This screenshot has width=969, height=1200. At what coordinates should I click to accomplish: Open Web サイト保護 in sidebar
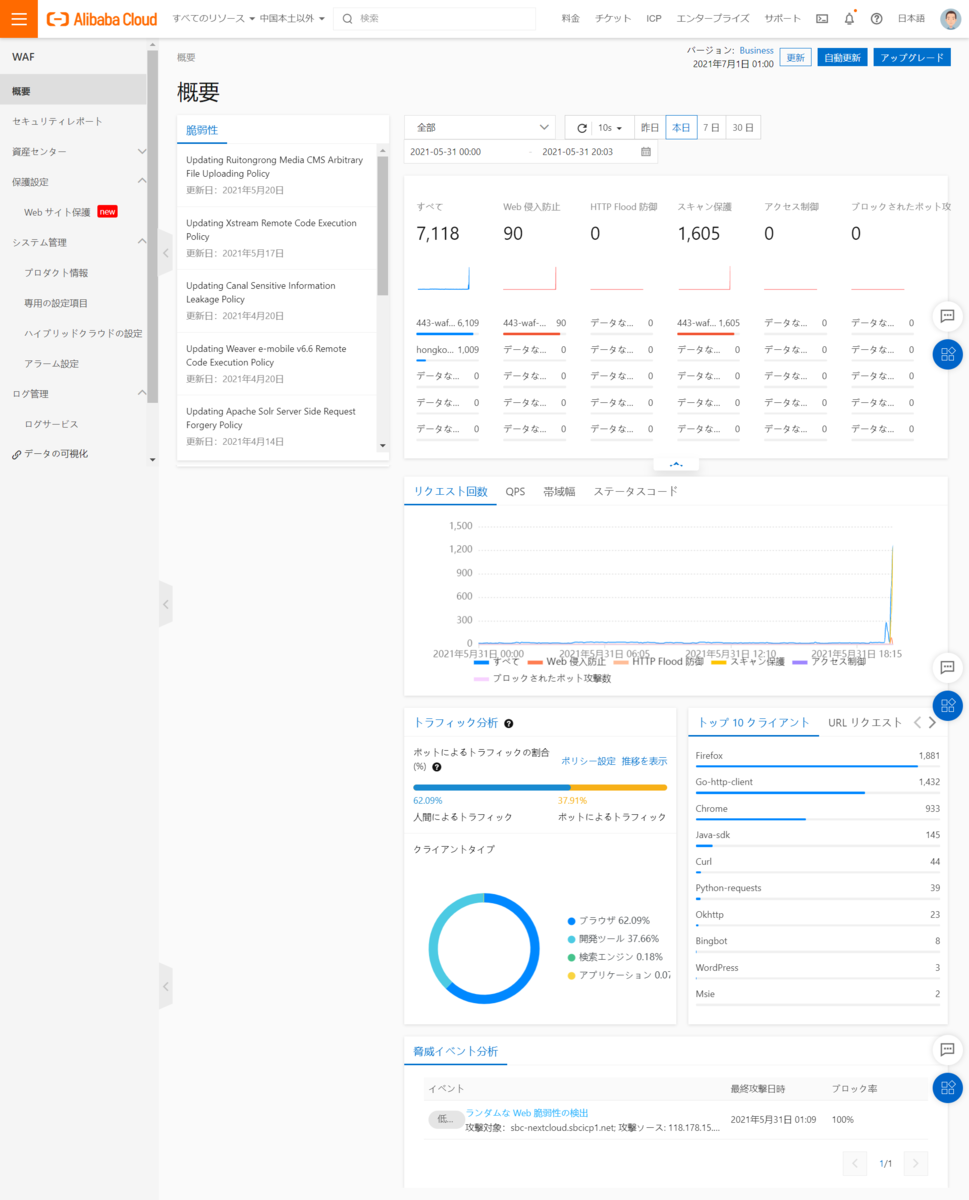coord(57,212)
